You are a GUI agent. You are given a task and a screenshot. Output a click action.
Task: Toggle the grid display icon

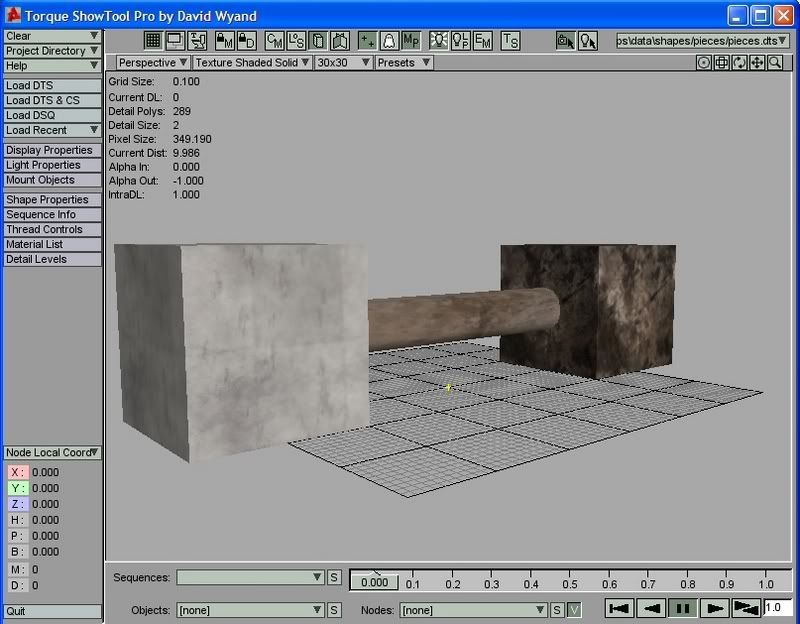[x=153, y=41]
